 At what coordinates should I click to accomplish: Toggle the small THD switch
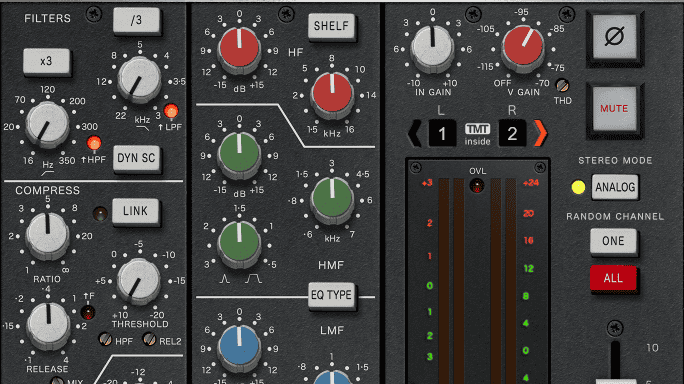[562, 85]
